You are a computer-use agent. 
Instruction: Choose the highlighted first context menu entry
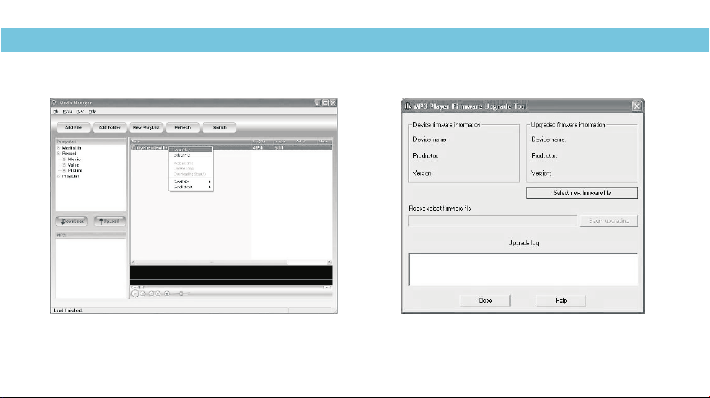click(191, 149)
